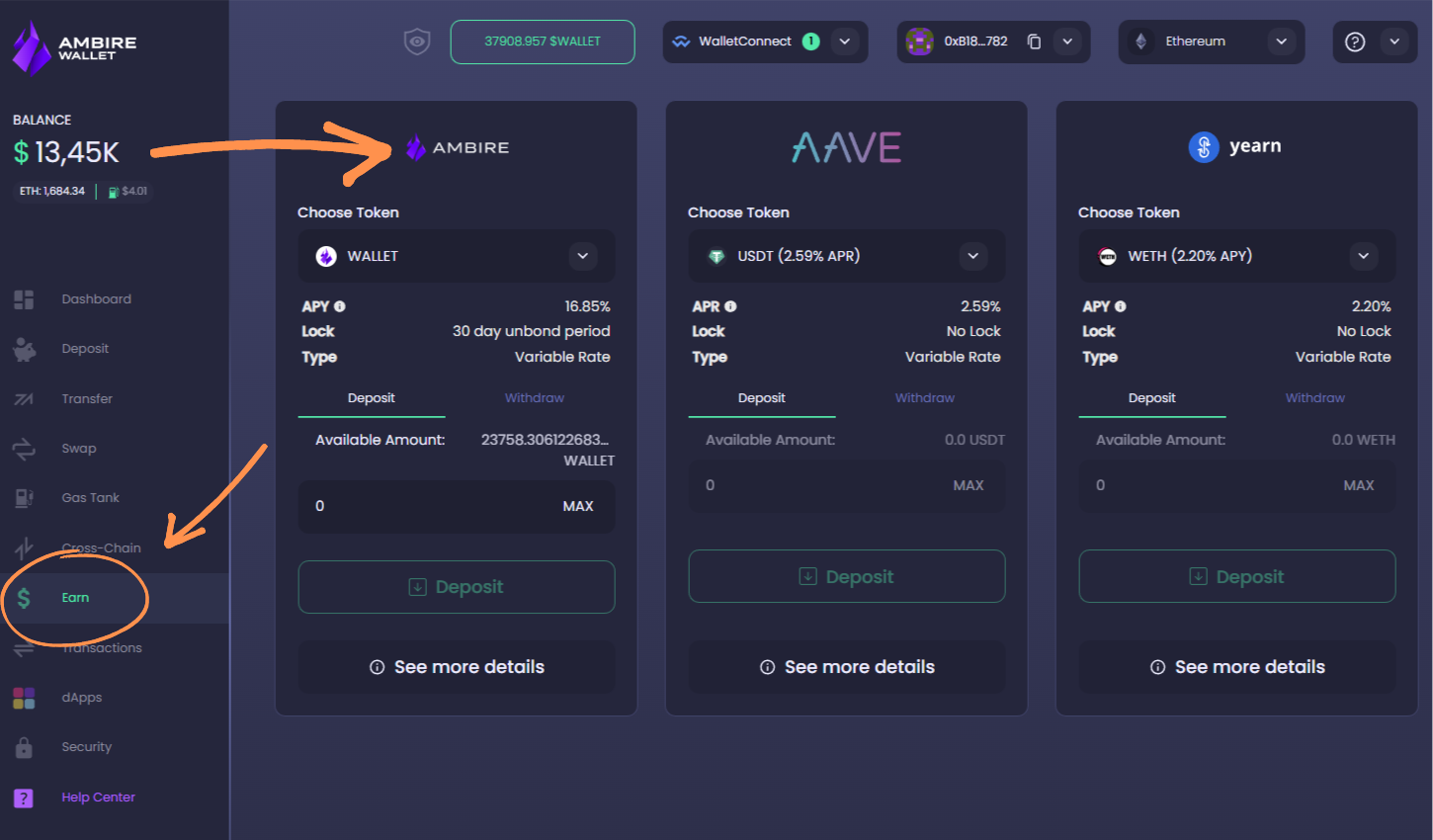Open Transfer from the sidebar menu

(x=87, y=399)
